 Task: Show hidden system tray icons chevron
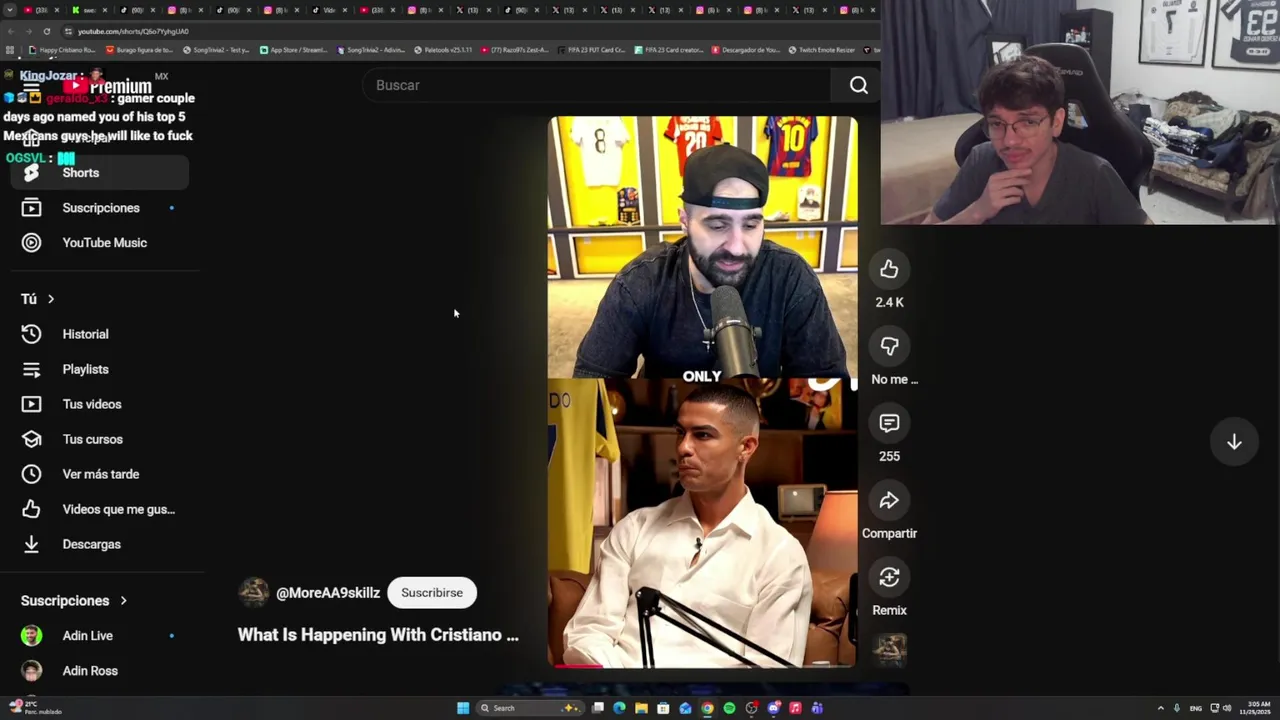point(1160,708)
